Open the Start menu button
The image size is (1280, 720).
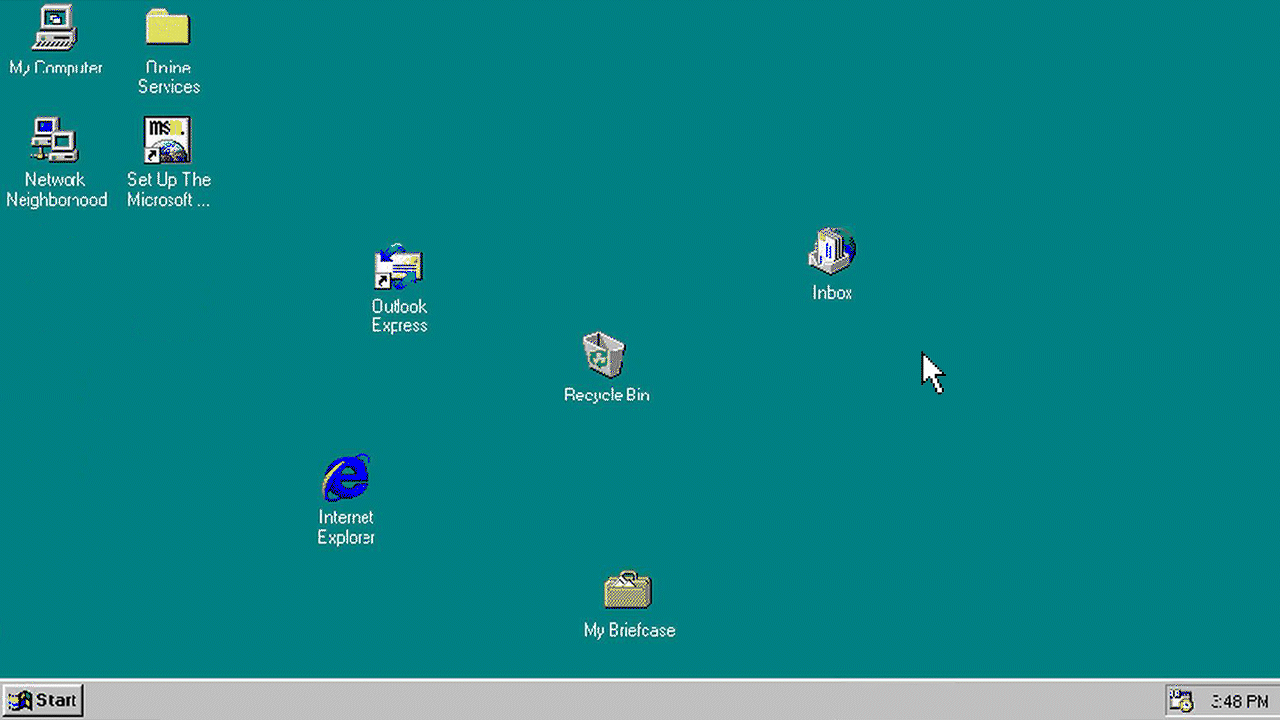coord(42,700)
